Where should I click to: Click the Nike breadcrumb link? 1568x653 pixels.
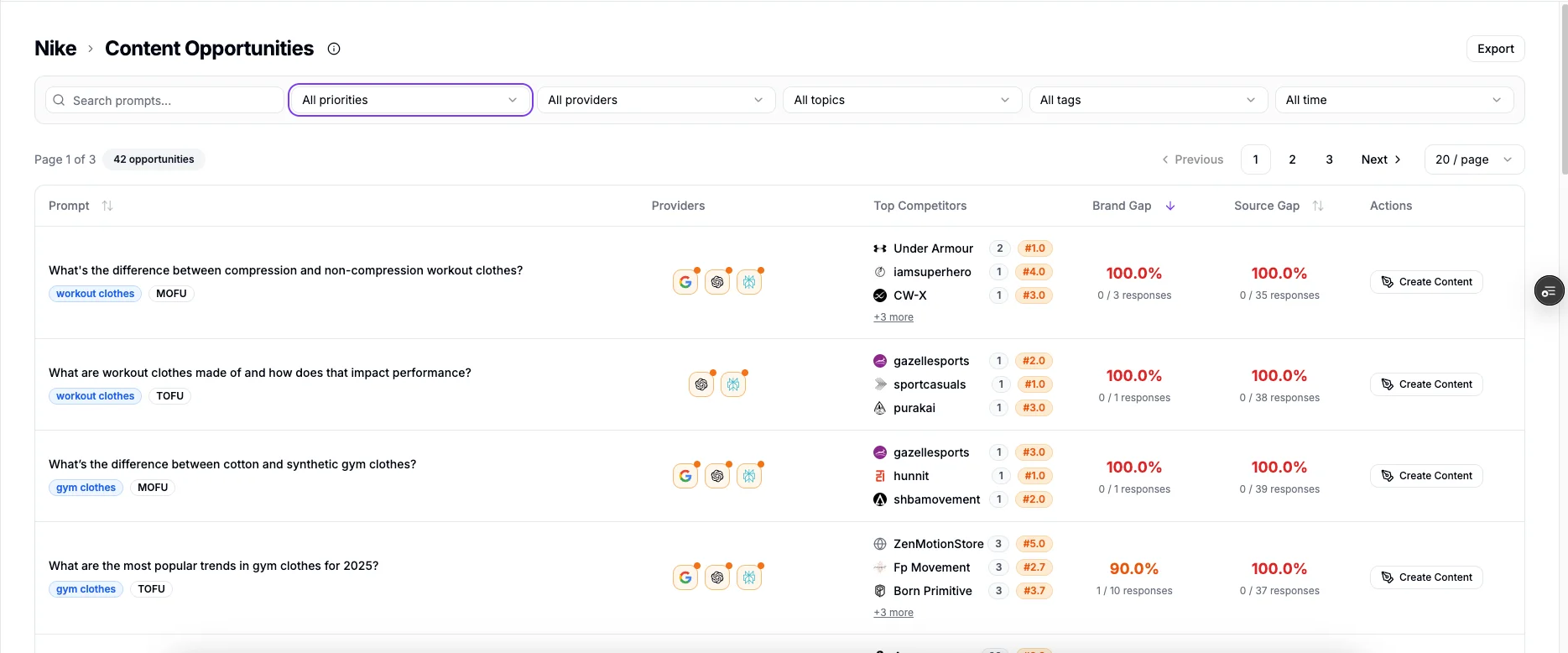pyautogui.click(x=55, y=49)
